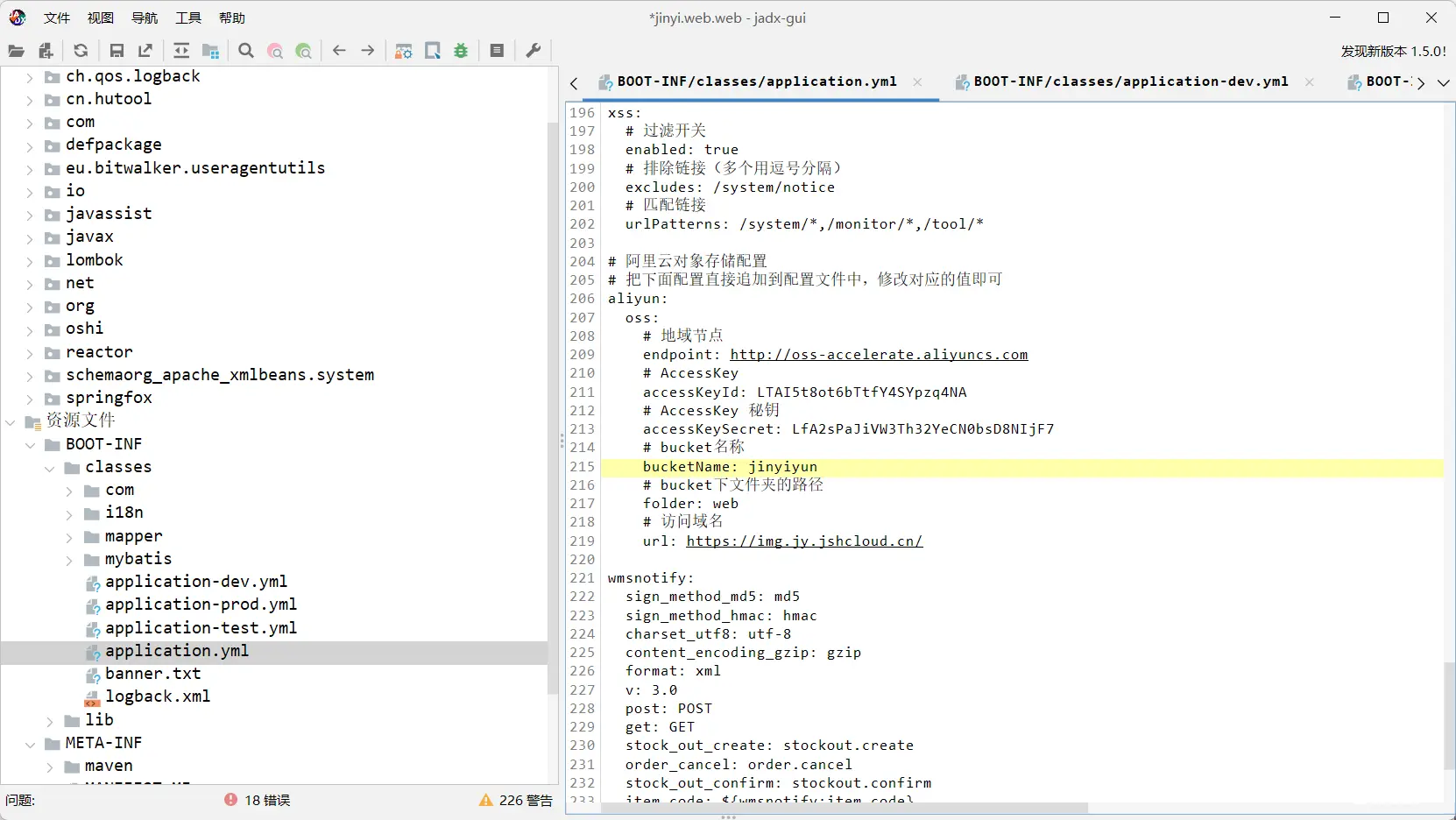Screen dimensions: 1456x820
Task: Navigate forward with right arrow icon
Action: coord(368,51)
